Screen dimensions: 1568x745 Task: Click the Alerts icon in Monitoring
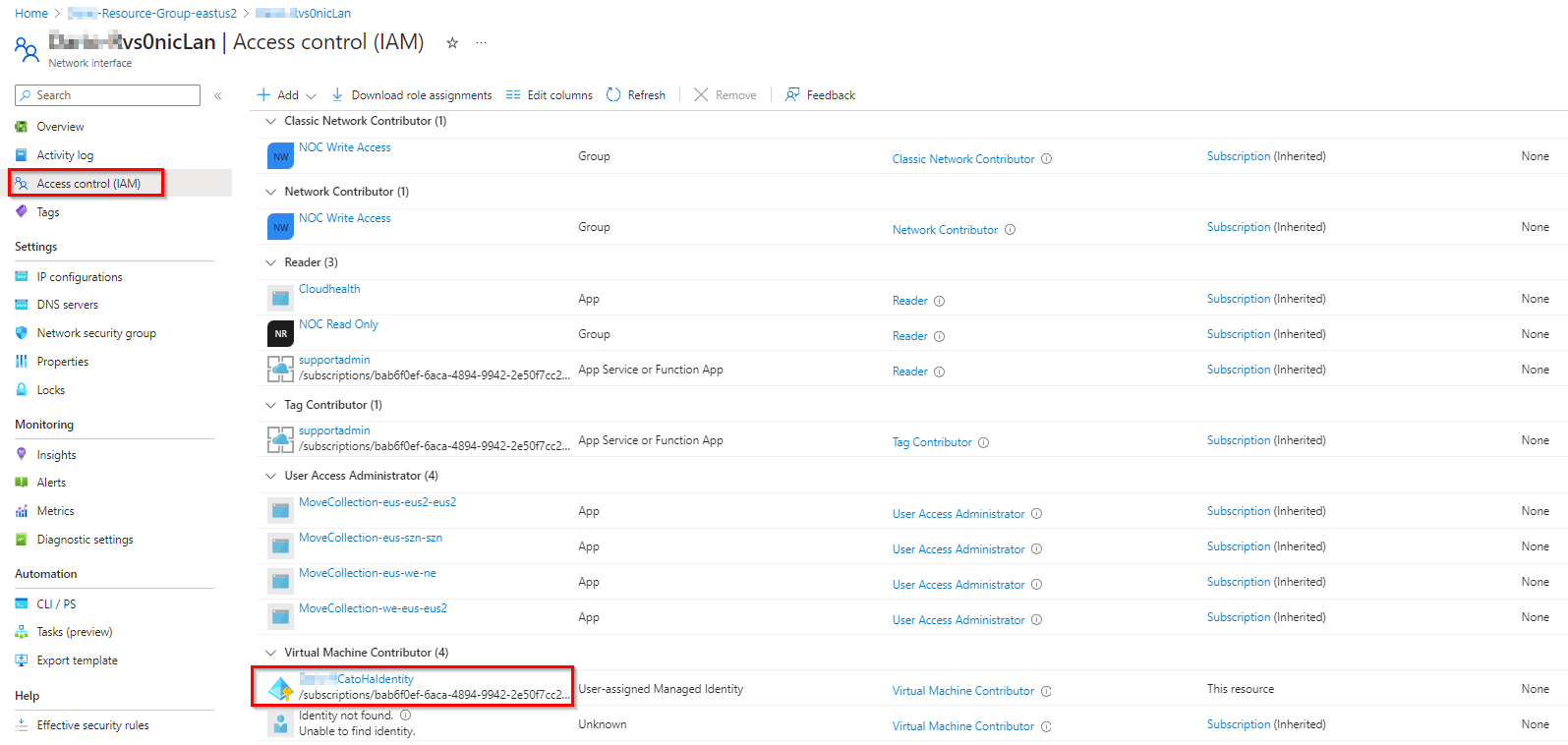pyautogui.click(x=22, y=483)
